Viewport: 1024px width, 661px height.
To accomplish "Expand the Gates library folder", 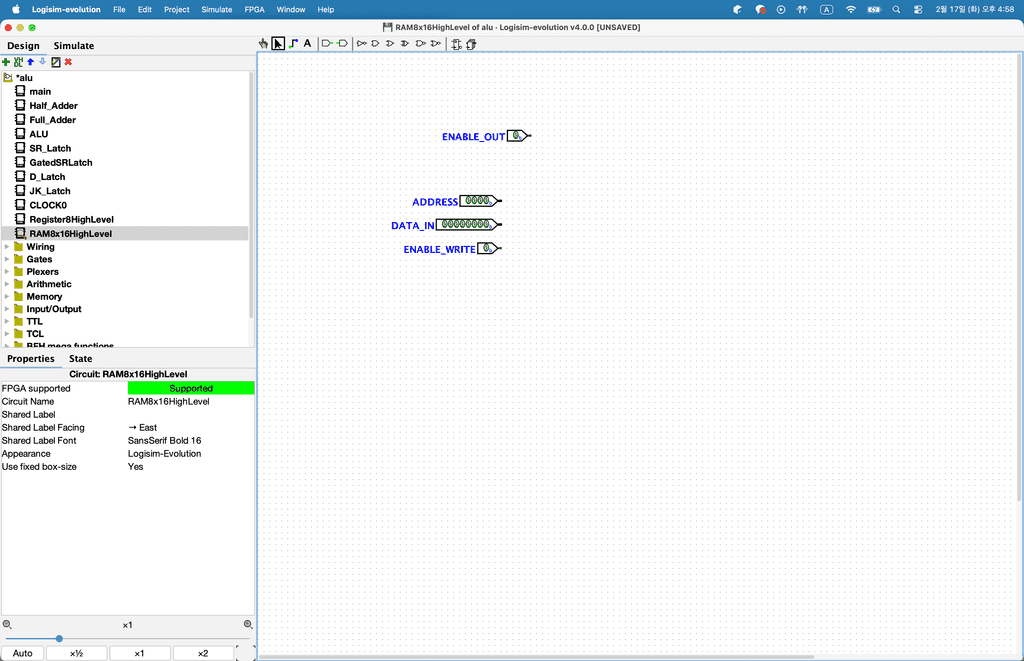I will tap(8, 259).
